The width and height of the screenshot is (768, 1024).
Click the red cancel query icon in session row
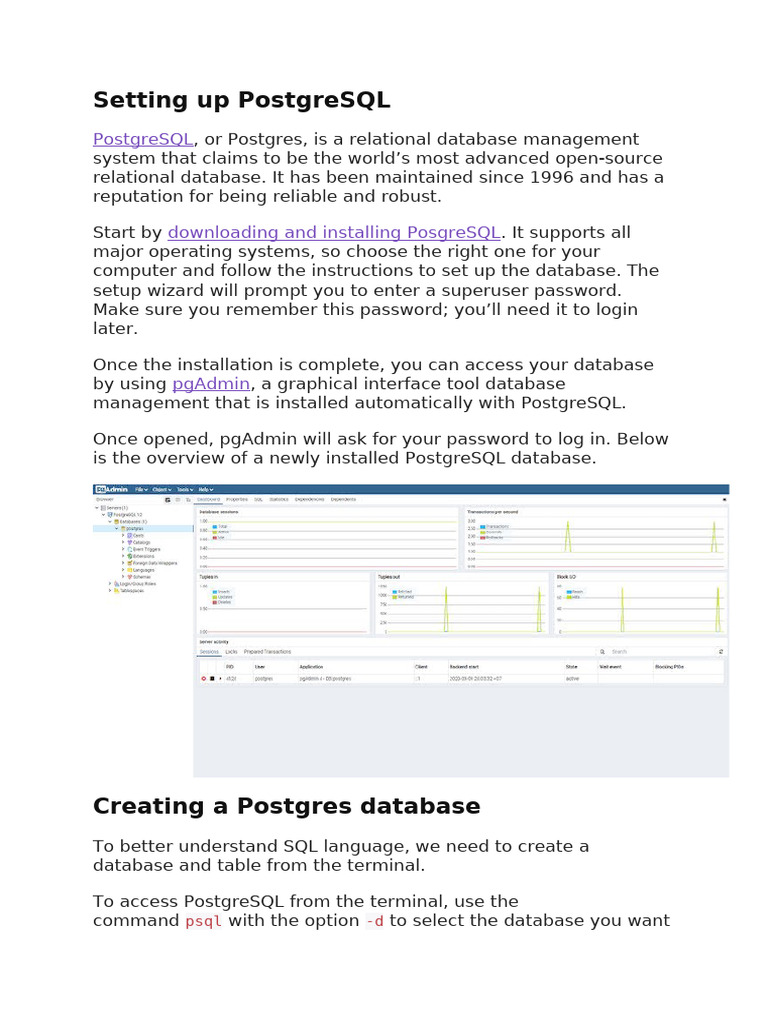204,679
